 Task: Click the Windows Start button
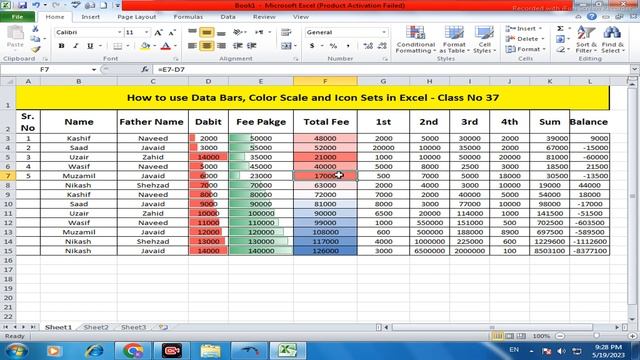pos(17,351)
